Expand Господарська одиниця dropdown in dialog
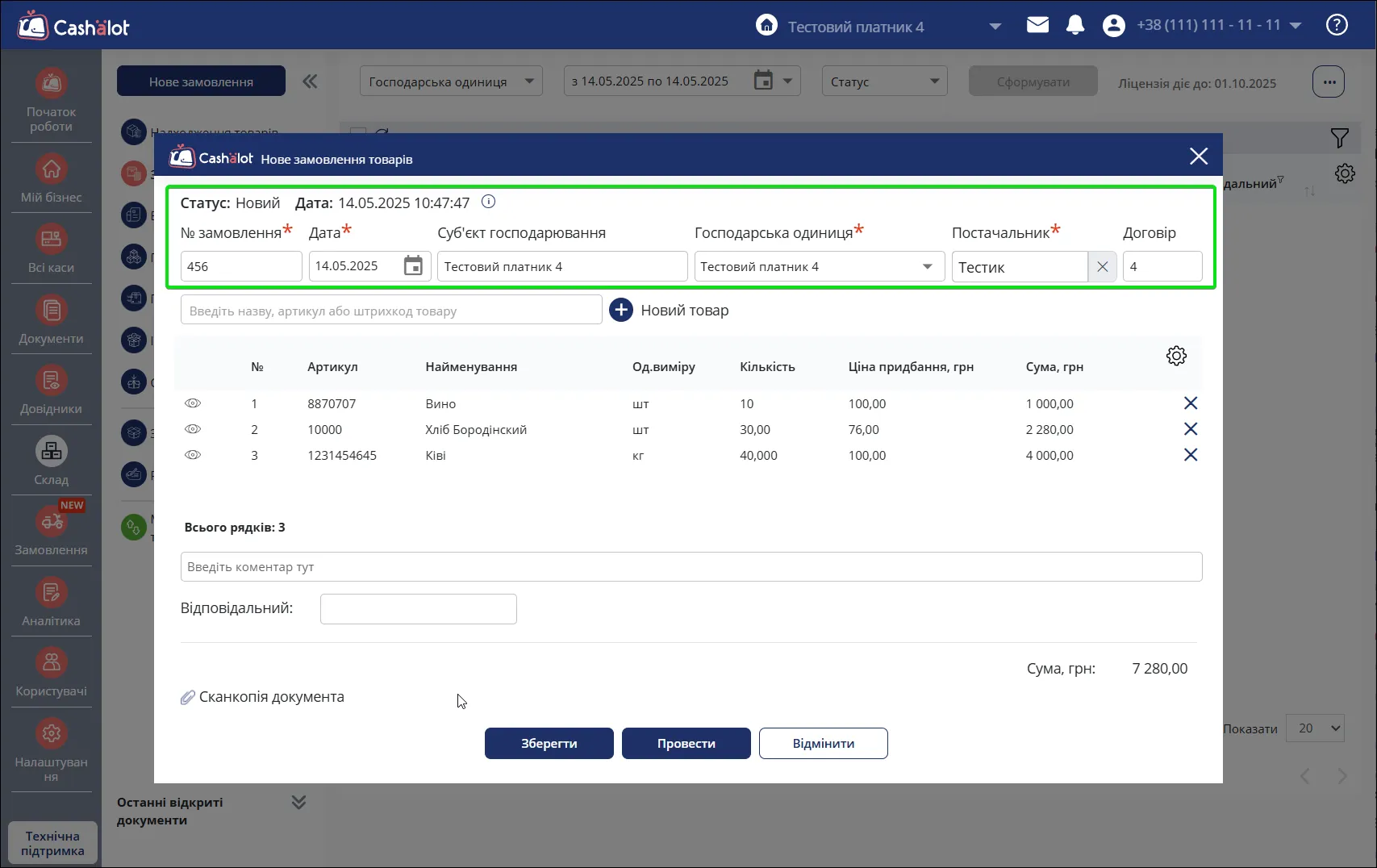The height and width of the screenshot is (868, 1377). [x=819, y=266]
